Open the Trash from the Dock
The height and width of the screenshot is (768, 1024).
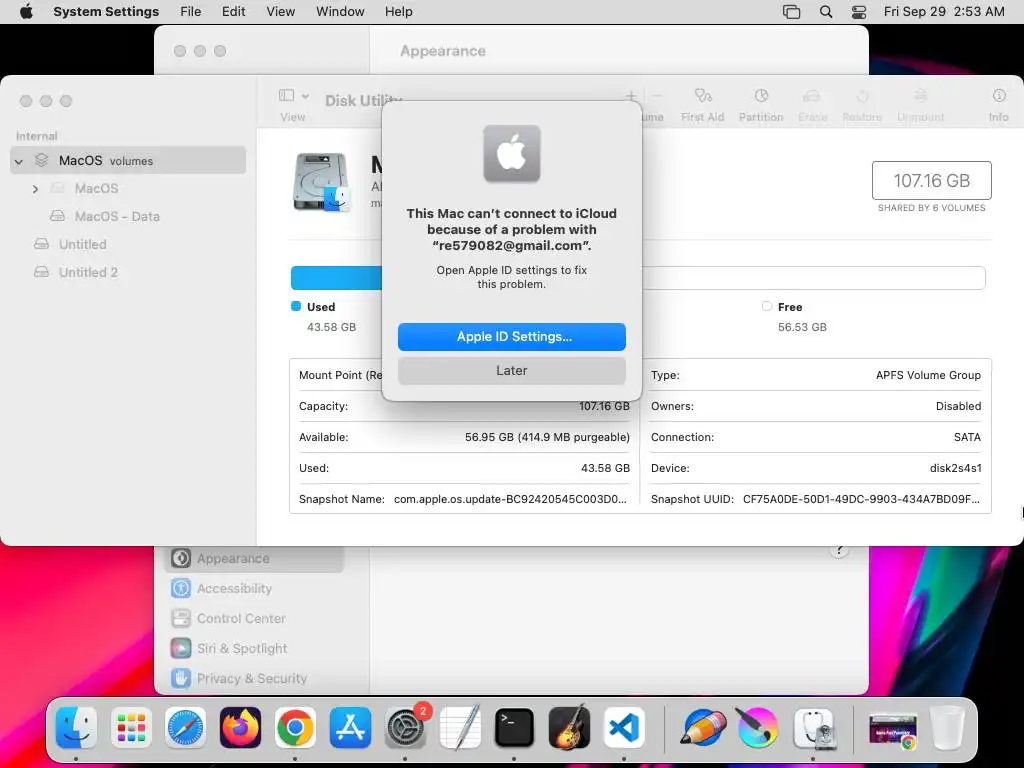tap(947, 727)
